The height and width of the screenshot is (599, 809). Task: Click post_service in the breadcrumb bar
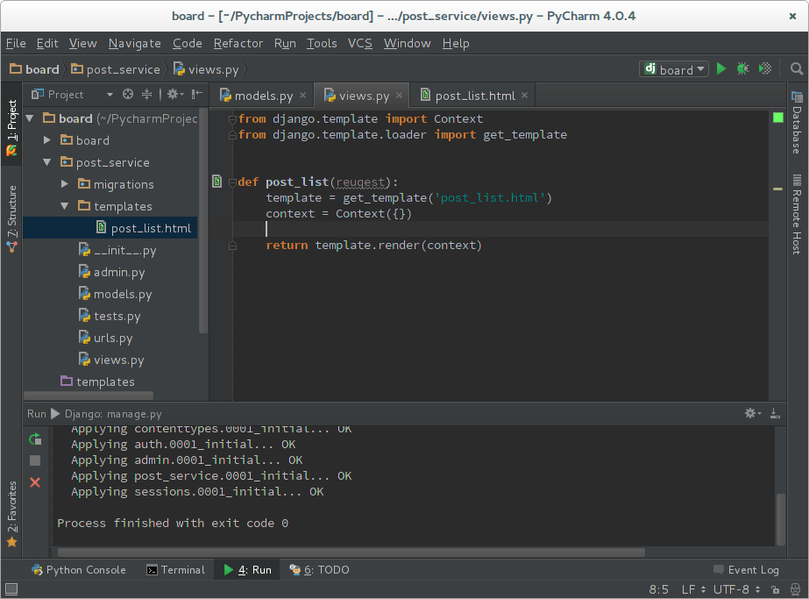pyautogui.click(x=116, y=69)
